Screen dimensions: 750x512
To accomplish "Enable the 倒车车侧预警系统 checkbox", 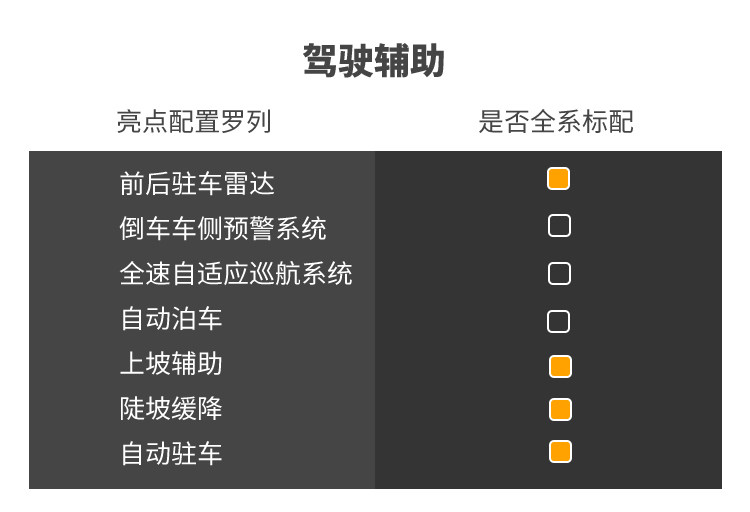I will click(x=559, y=226).
